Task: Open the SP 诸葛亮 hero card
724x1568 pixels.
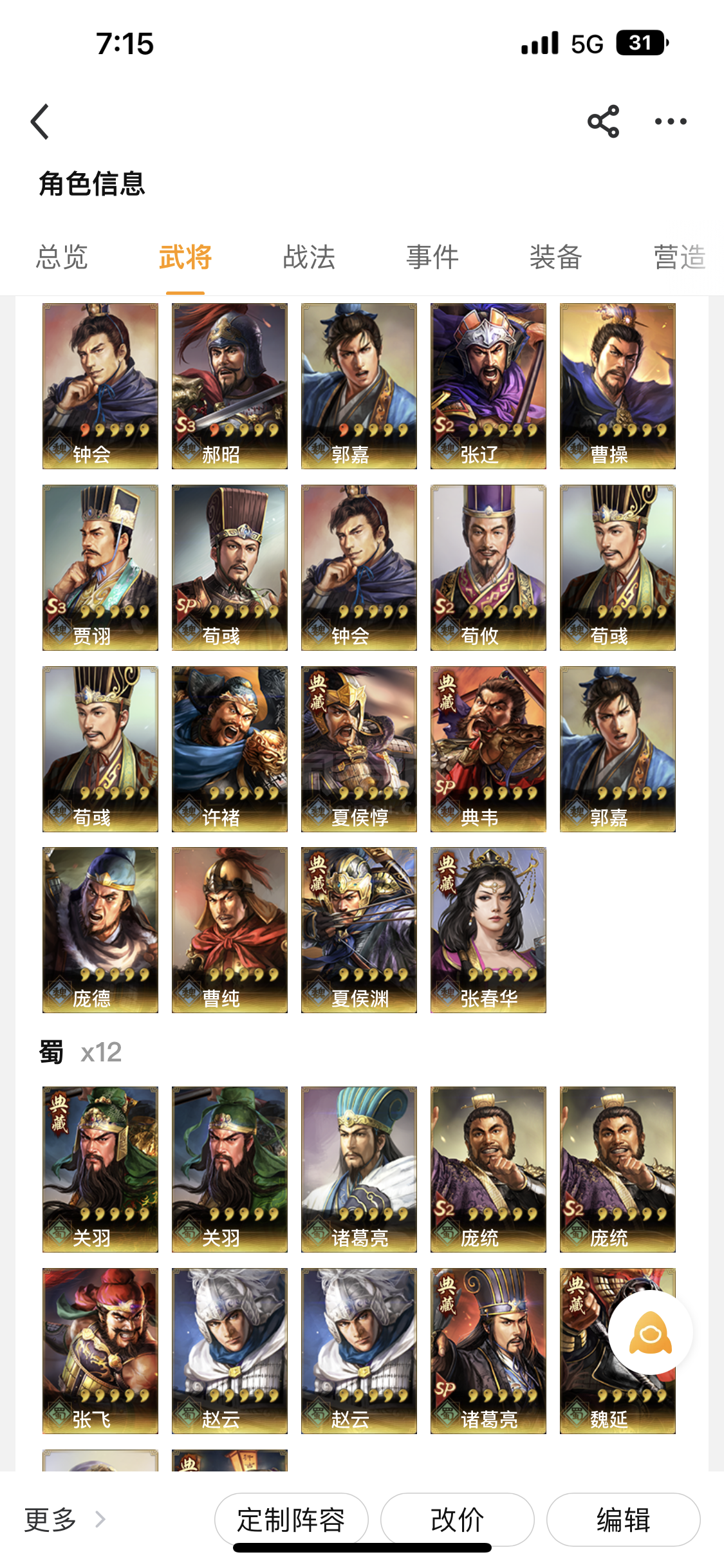Action: pos(488,1351)
